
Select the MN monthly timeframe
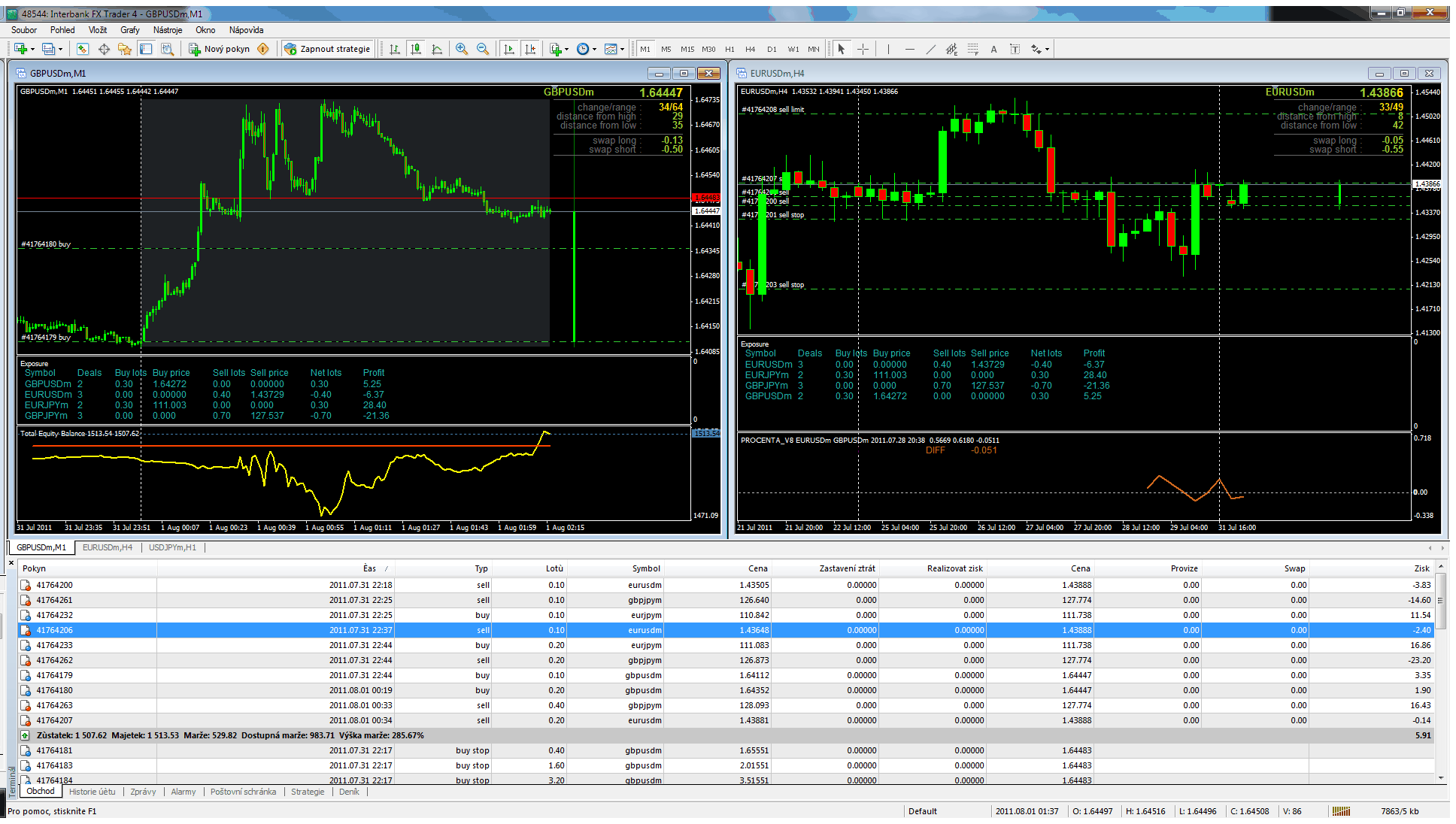pos(814,49)
